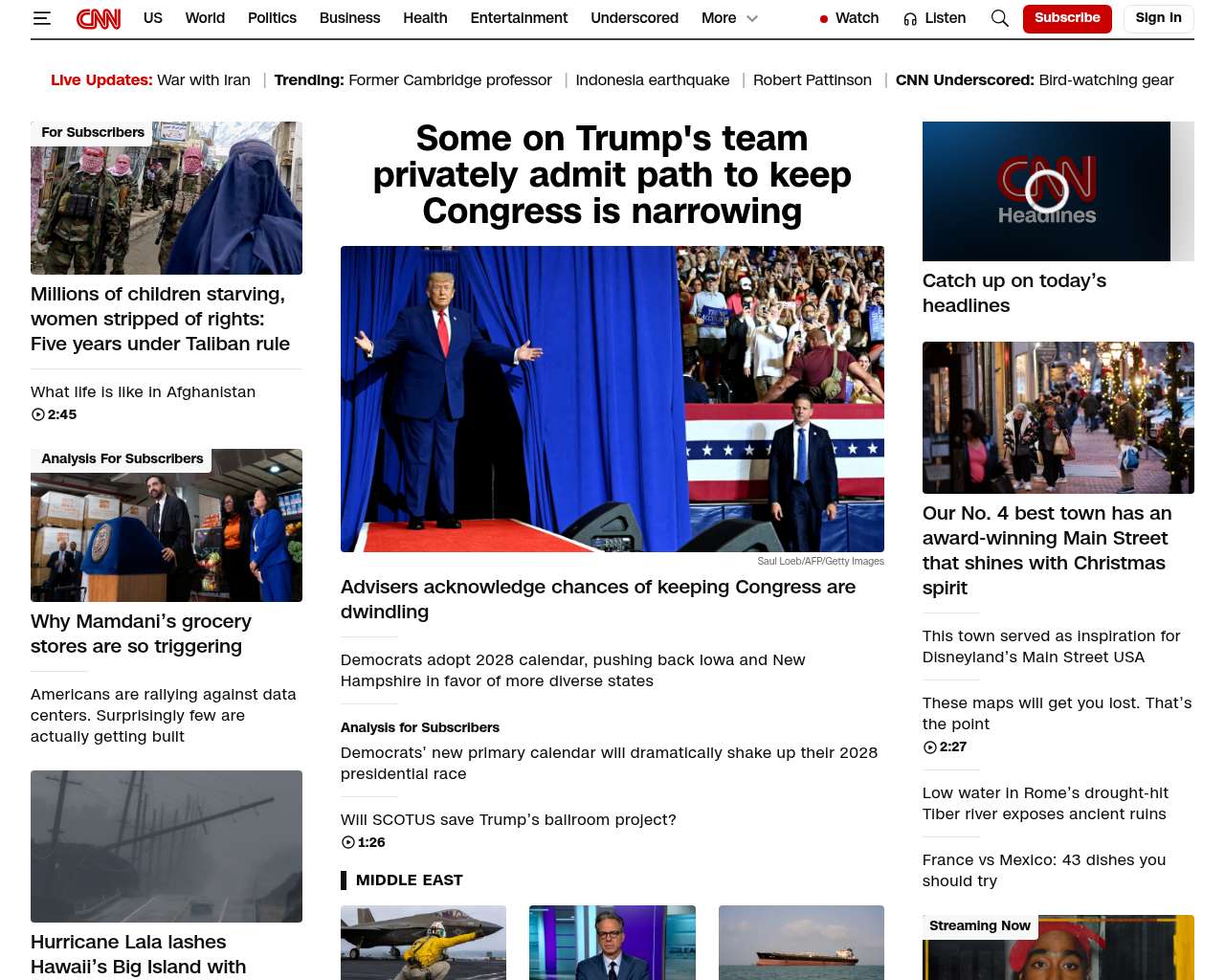Viewport: 1225px width, 980px height.
Task: Open the data centers rallying story
Action: [164, 715]
